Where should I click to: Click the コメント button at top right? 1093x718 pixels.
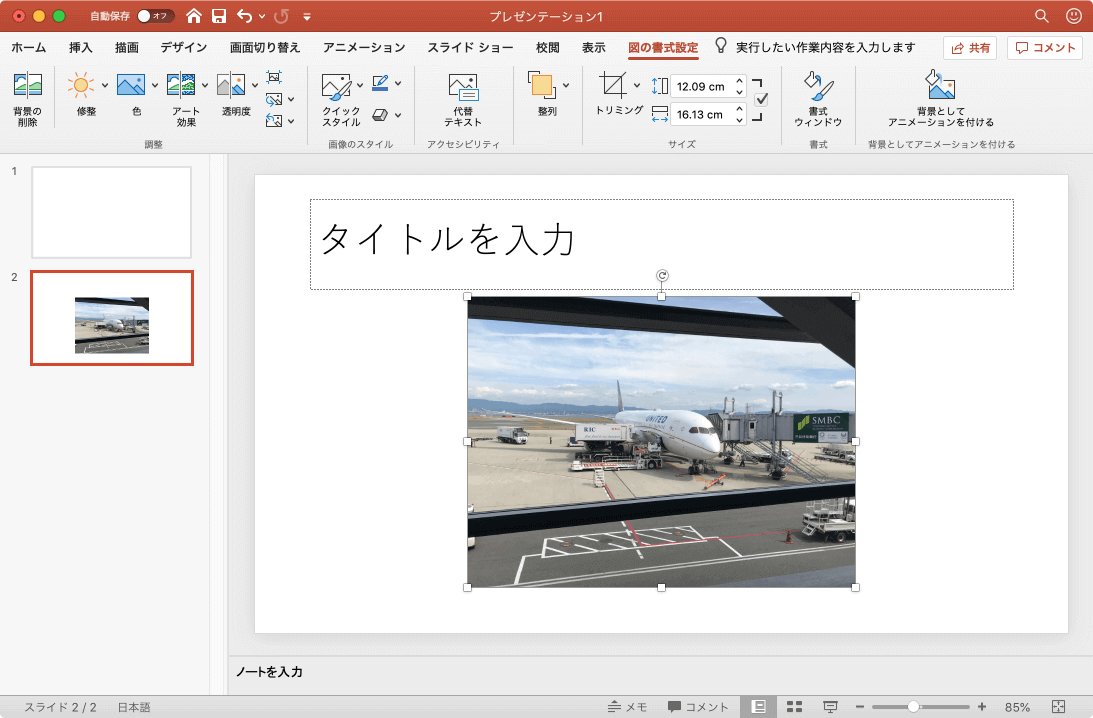click(x=1045, y=48)
